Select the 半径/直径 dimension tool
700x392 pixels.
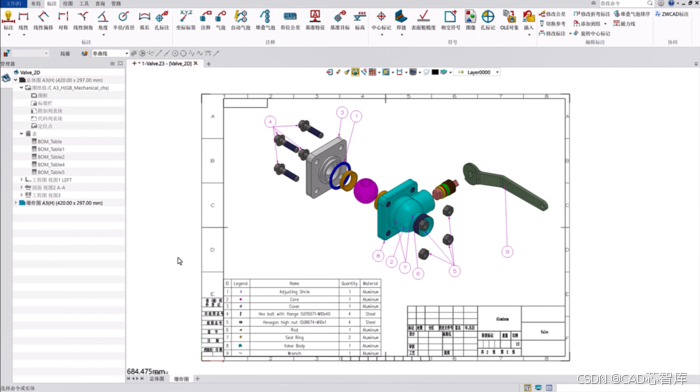tap(123, 20)
